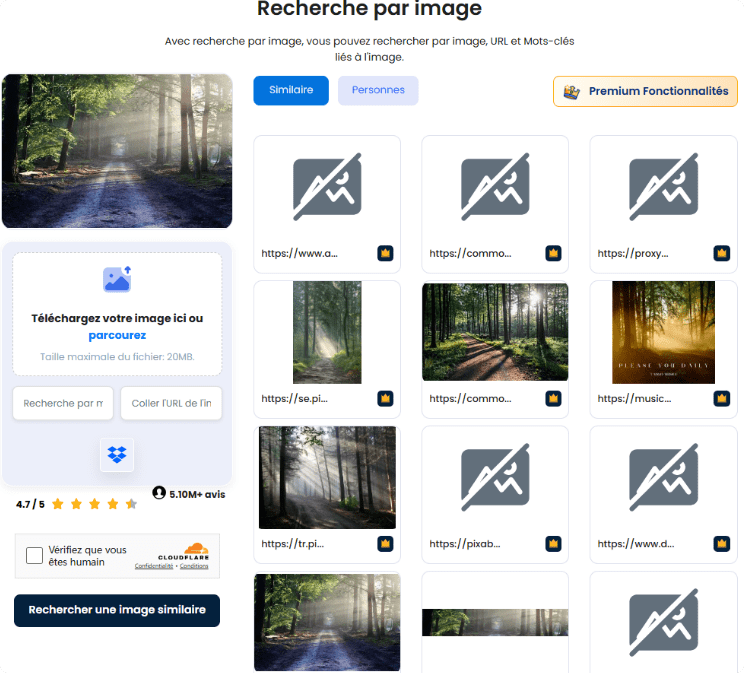The image size is (744, 673).
Task: Click the Coller l'URL de l'image field
Action: coord(171,403)
